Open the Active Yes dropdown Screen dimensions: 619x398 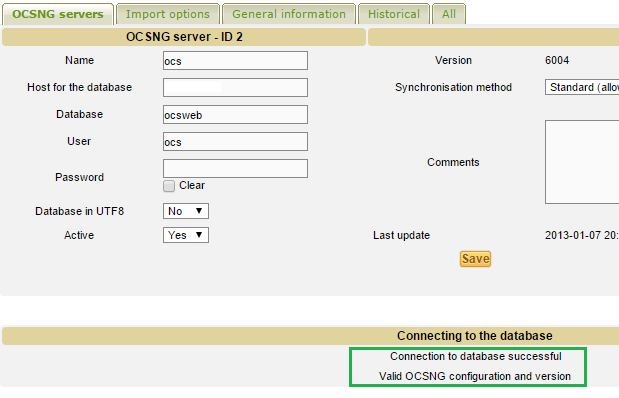pos(186,235)
